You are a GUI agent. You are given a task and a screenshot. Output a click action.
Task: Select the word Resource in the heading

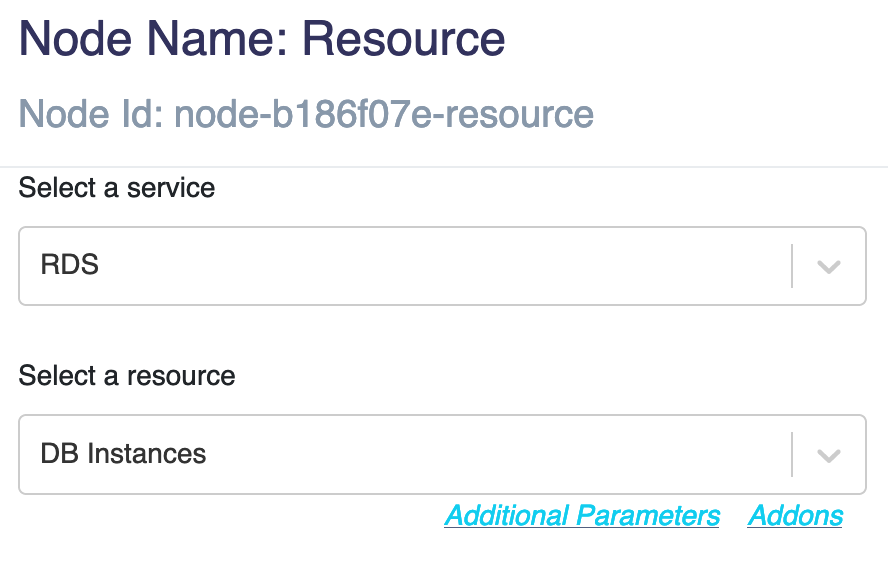[x=403, y=39]
